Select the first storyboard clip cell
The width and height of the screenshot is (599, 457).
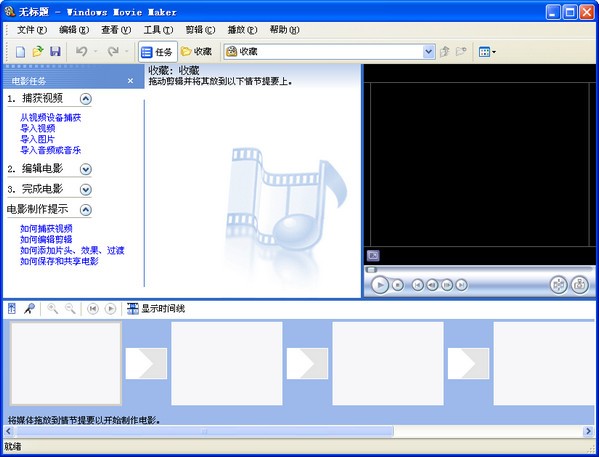66,364
